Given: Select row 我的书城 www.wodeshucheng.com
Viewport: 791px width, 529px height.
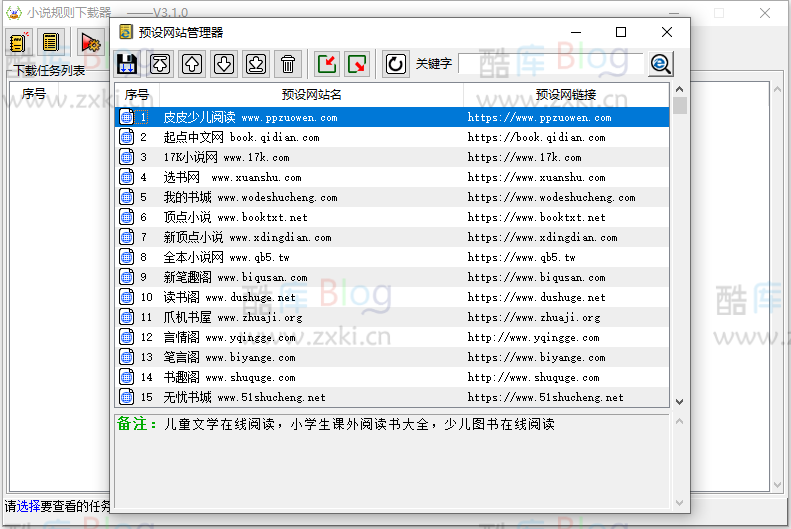Looking at the screenshot, I should [391, 197].
